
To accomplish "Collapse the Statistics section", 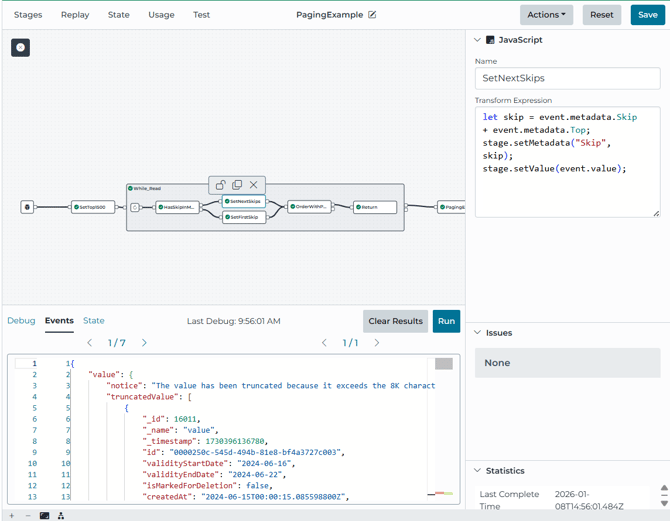I will tap(477, 470).
